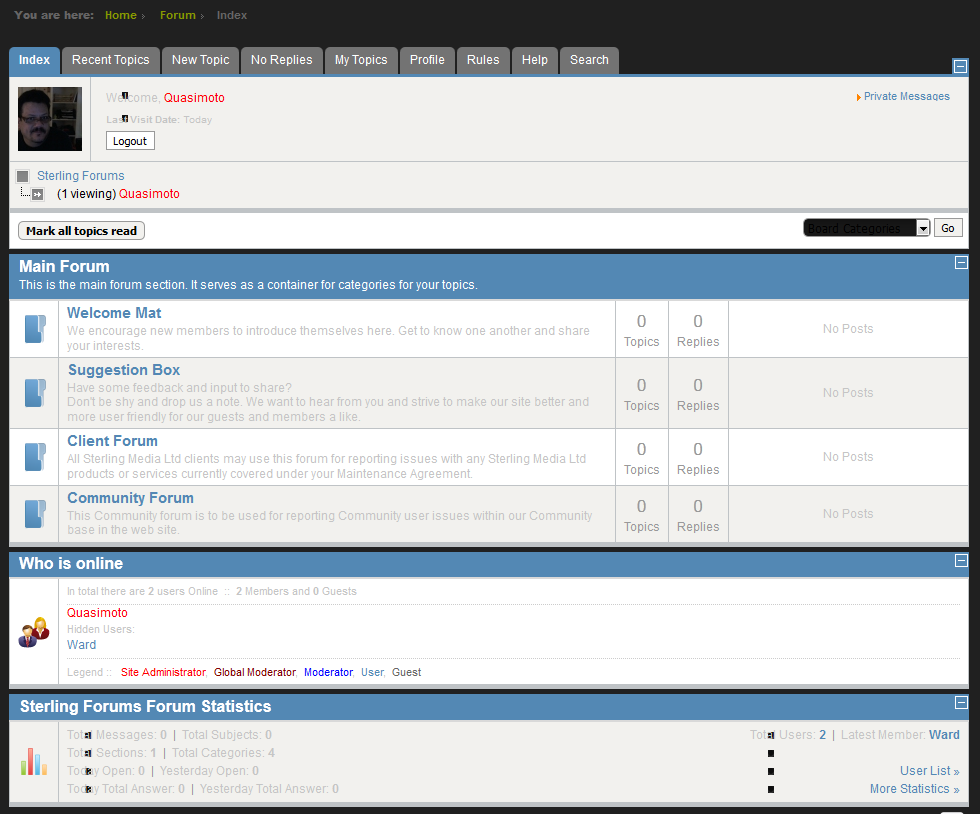Viewport: 980px width, 814px height.
Task: Click the Welcome Mat folder icon
Action: tap(35, 329)
